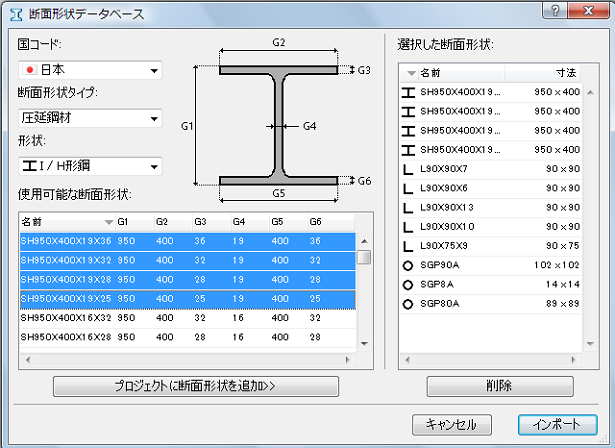Screen dimensions: 615x448
Task: Click the pipe icon beside SGP8A
Action: pos(408,285)
